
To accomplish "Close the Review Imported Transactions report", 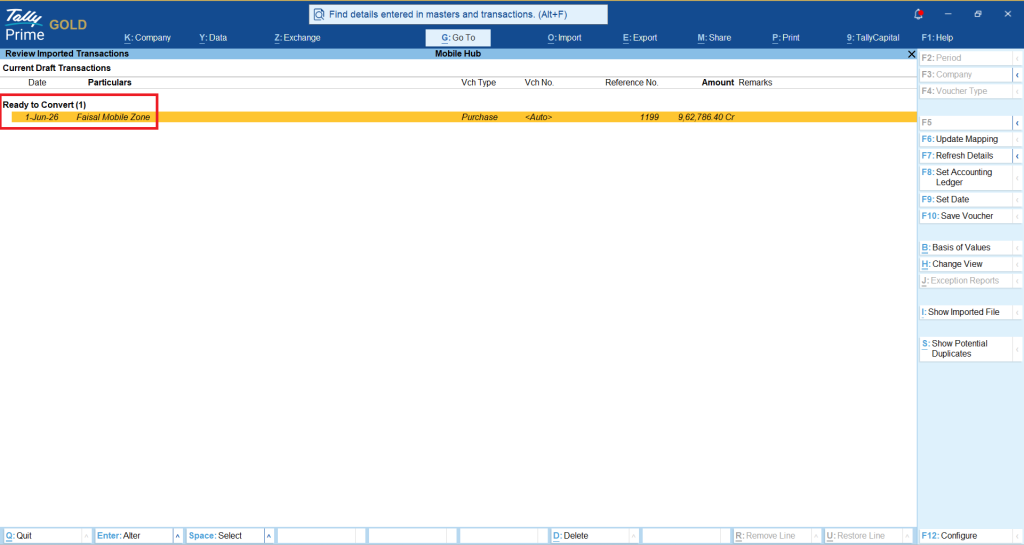I will [912, 54].
